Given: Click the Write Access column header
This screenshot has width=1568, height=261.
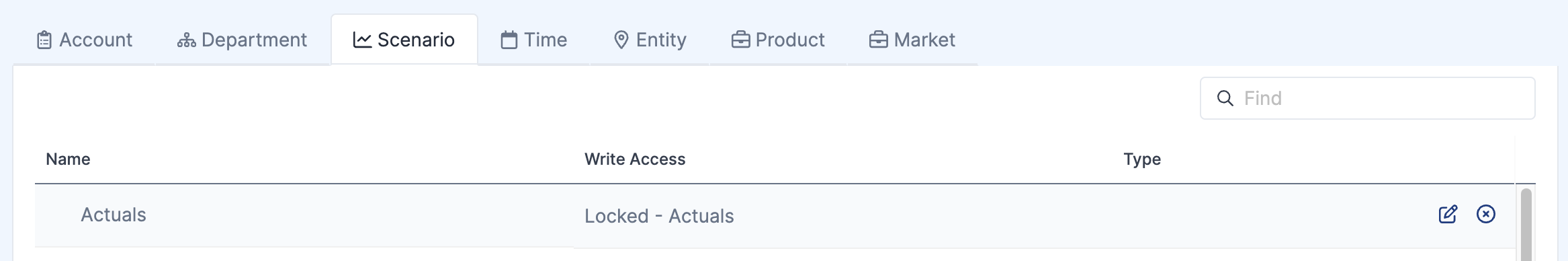Looking at the screenshot, I should tap(635, 159).
